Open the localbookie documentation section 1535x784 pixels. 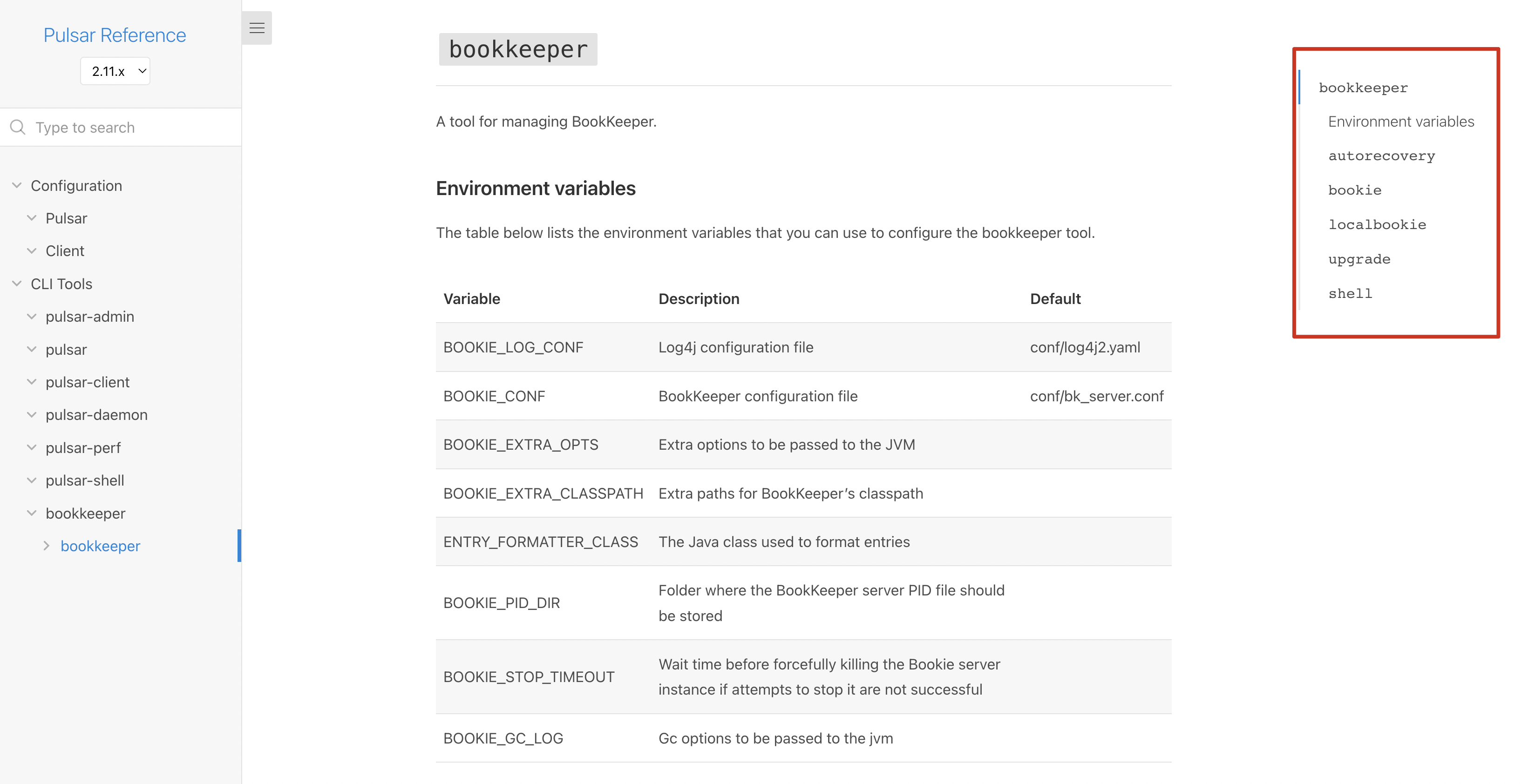[1377, 224]
